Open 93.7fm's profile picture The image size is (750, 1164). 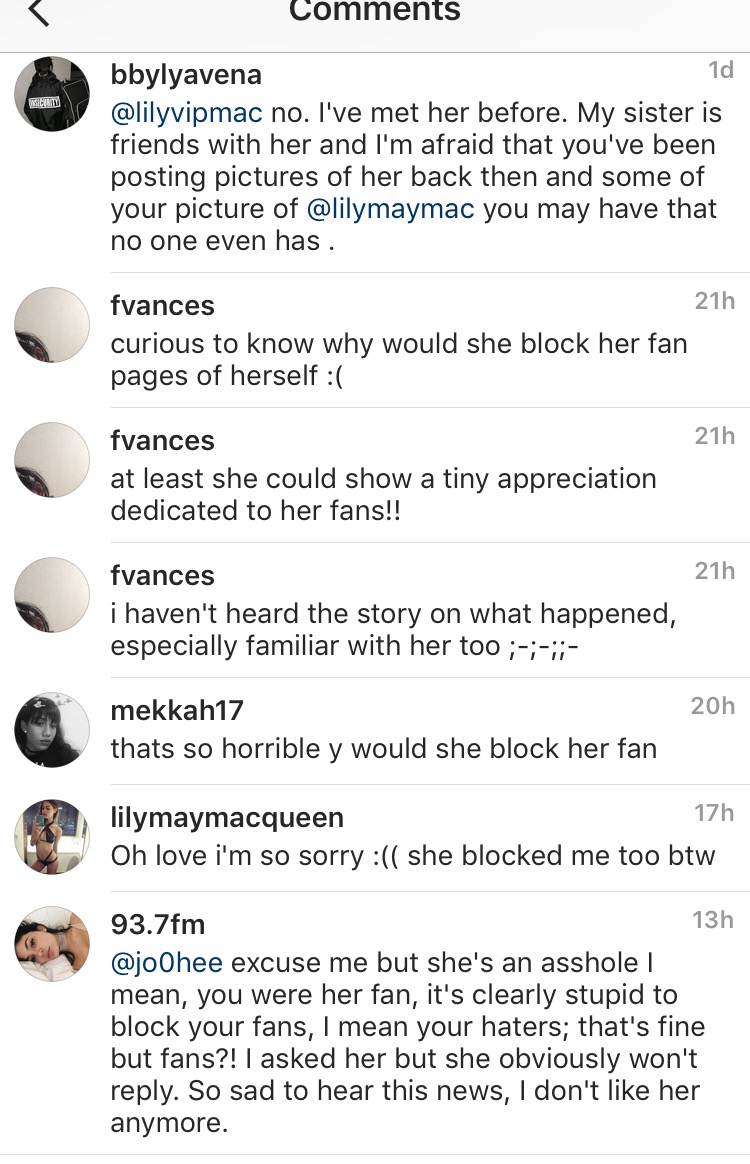click(52, 944)
